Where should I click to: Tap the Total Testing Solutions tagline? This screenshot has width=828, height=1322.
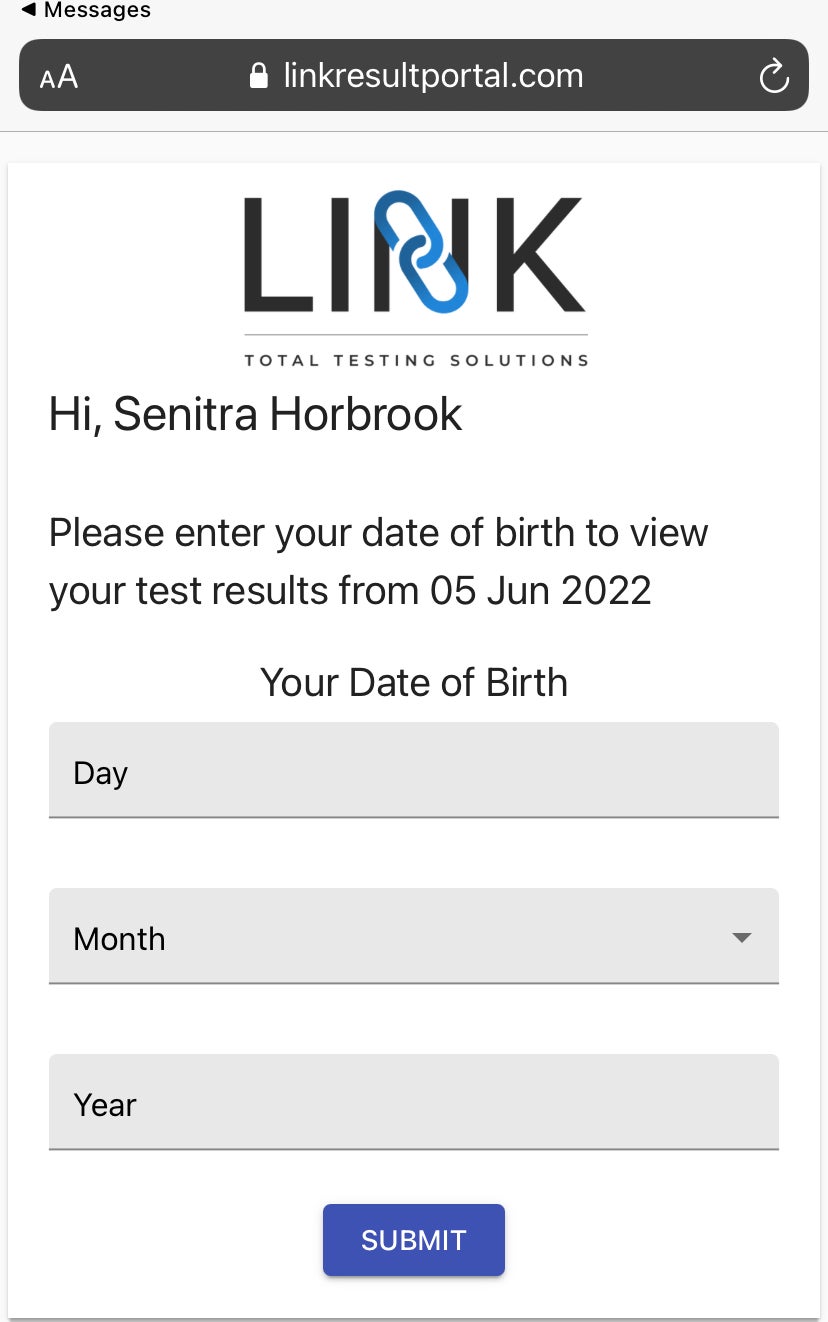(x=414, y=361)
